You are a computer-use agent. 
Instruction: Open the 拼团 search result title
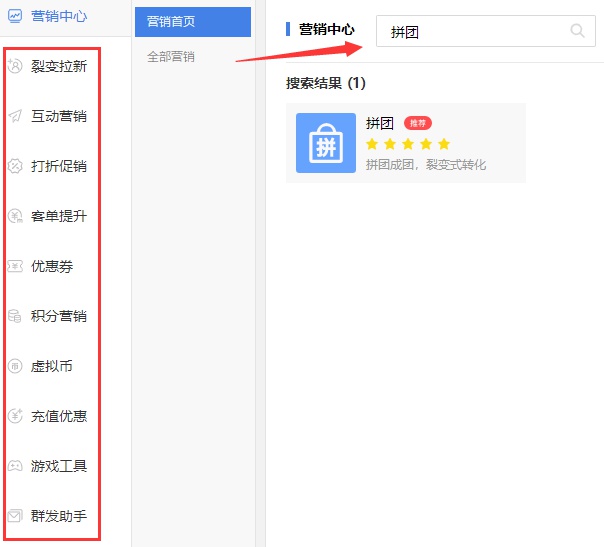380,123
